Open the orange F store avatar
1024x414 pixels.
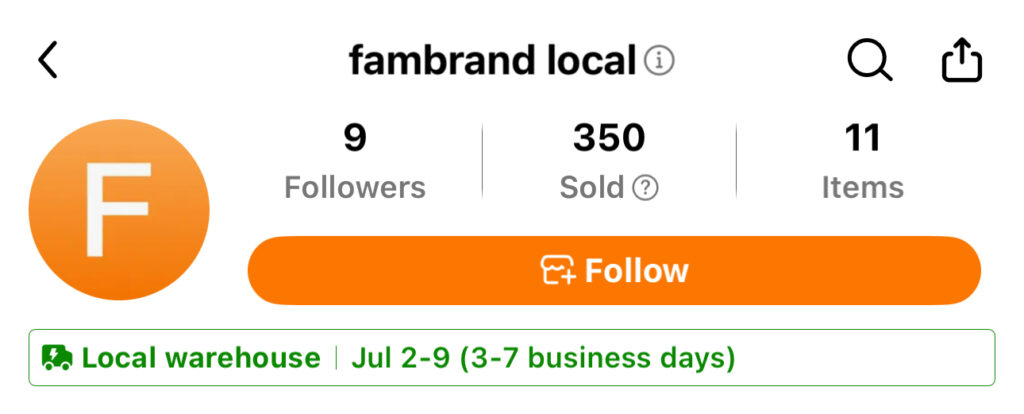[x=119, y=209]
